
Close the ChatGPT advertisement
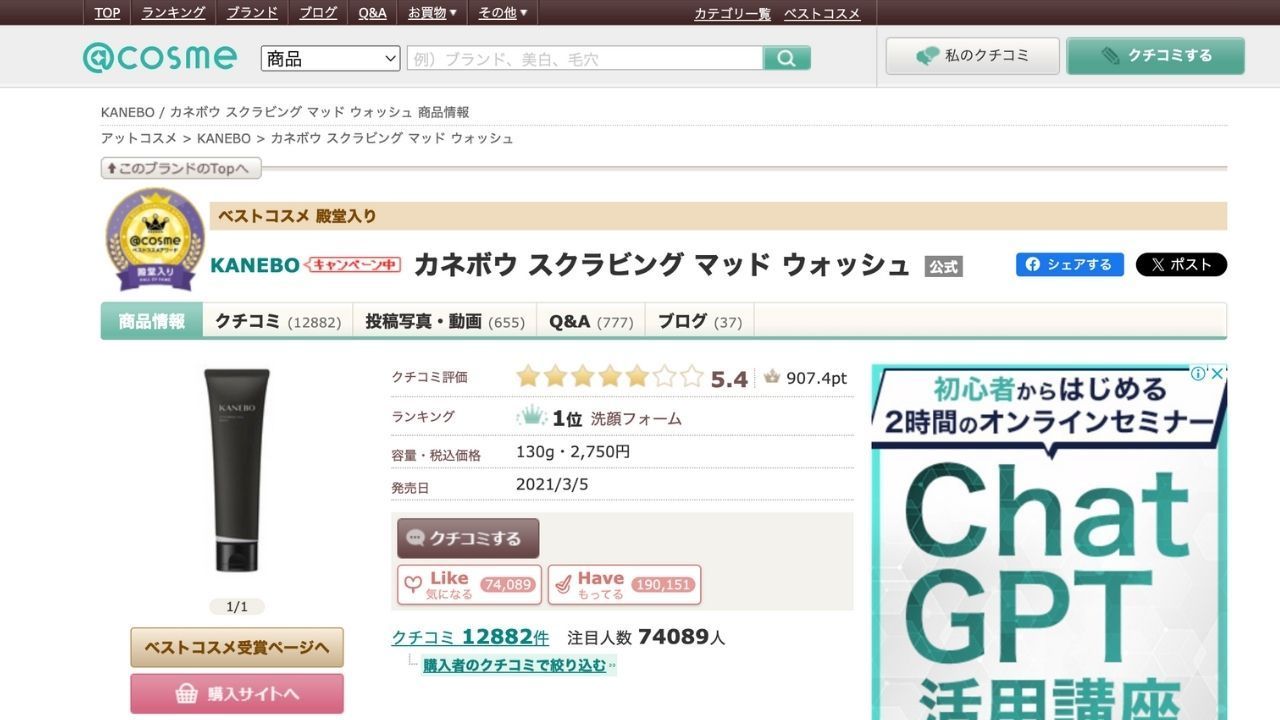(x=1217, y=373)
